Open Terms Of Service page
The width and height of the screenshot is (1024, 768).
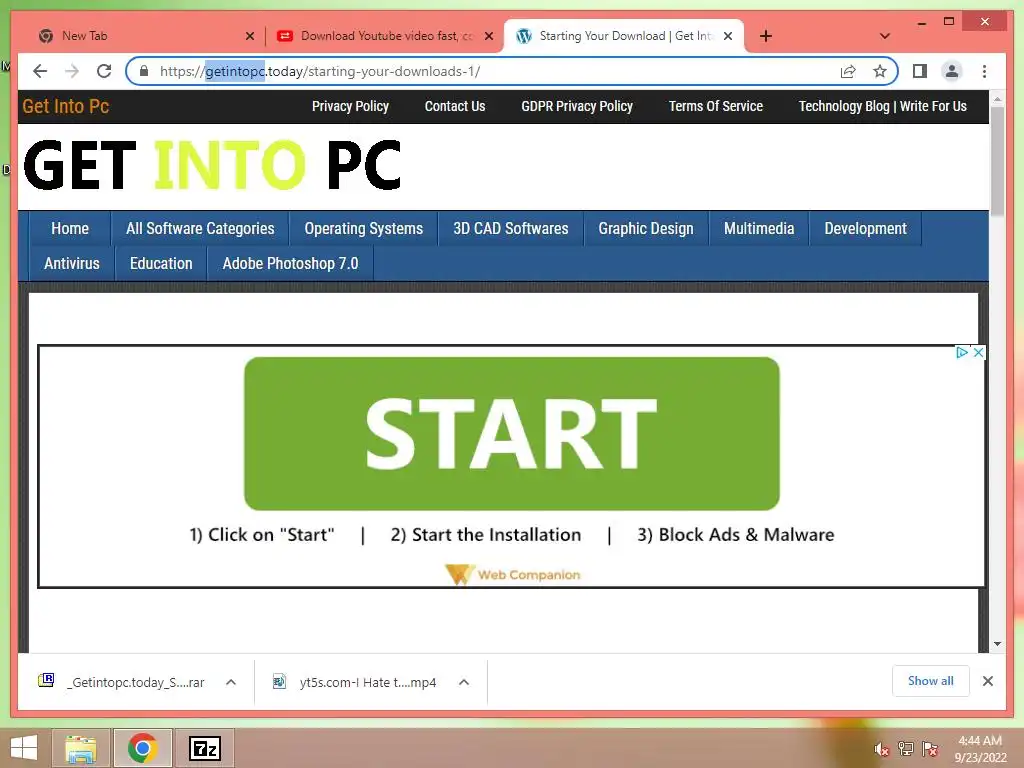click(716, 106)
